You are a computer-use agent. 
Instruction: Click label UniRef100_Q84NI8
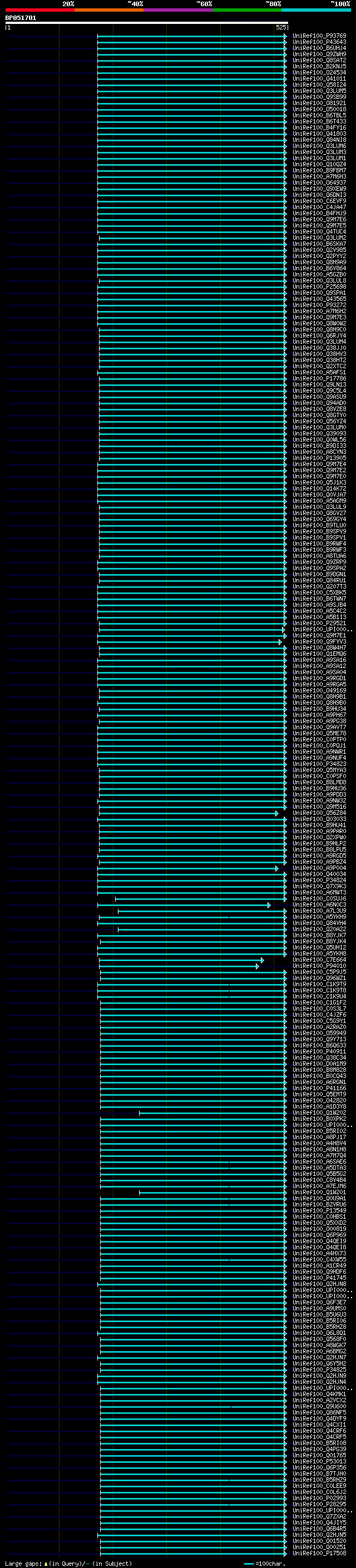pyautogui.click(x=319, y=140)
